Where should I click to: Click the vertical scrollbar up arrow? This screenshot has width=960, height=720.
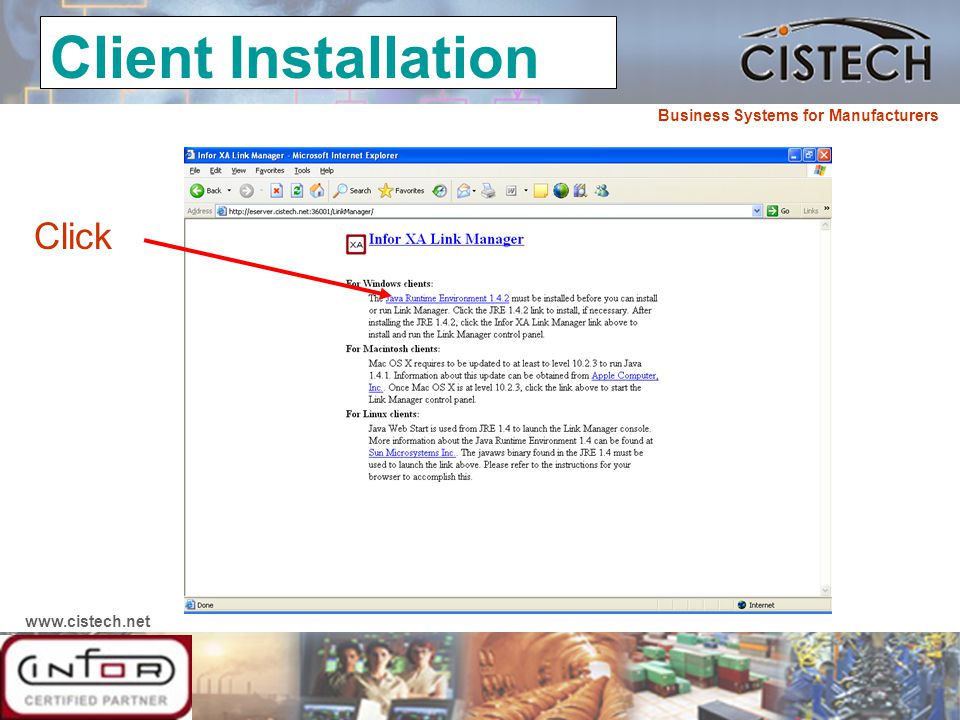pyautogui.click(x=825, y=225)
